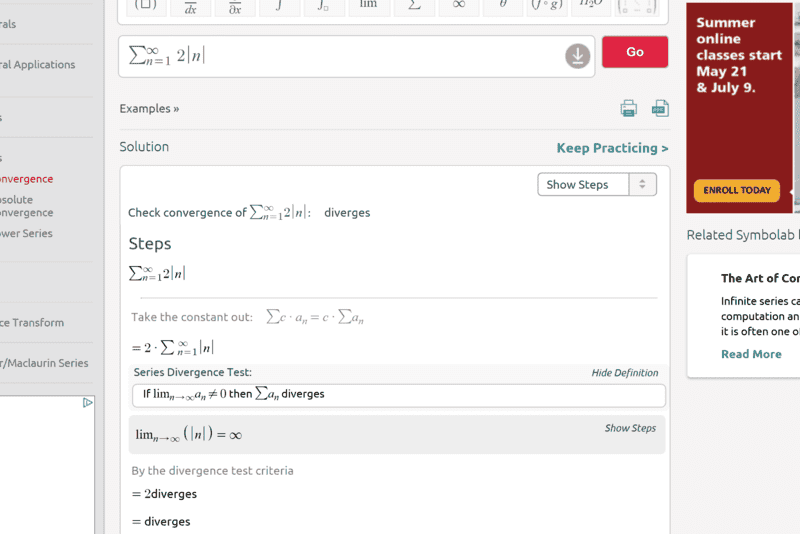Click the AdChoices icon on bottom ad

pos(88,403)
